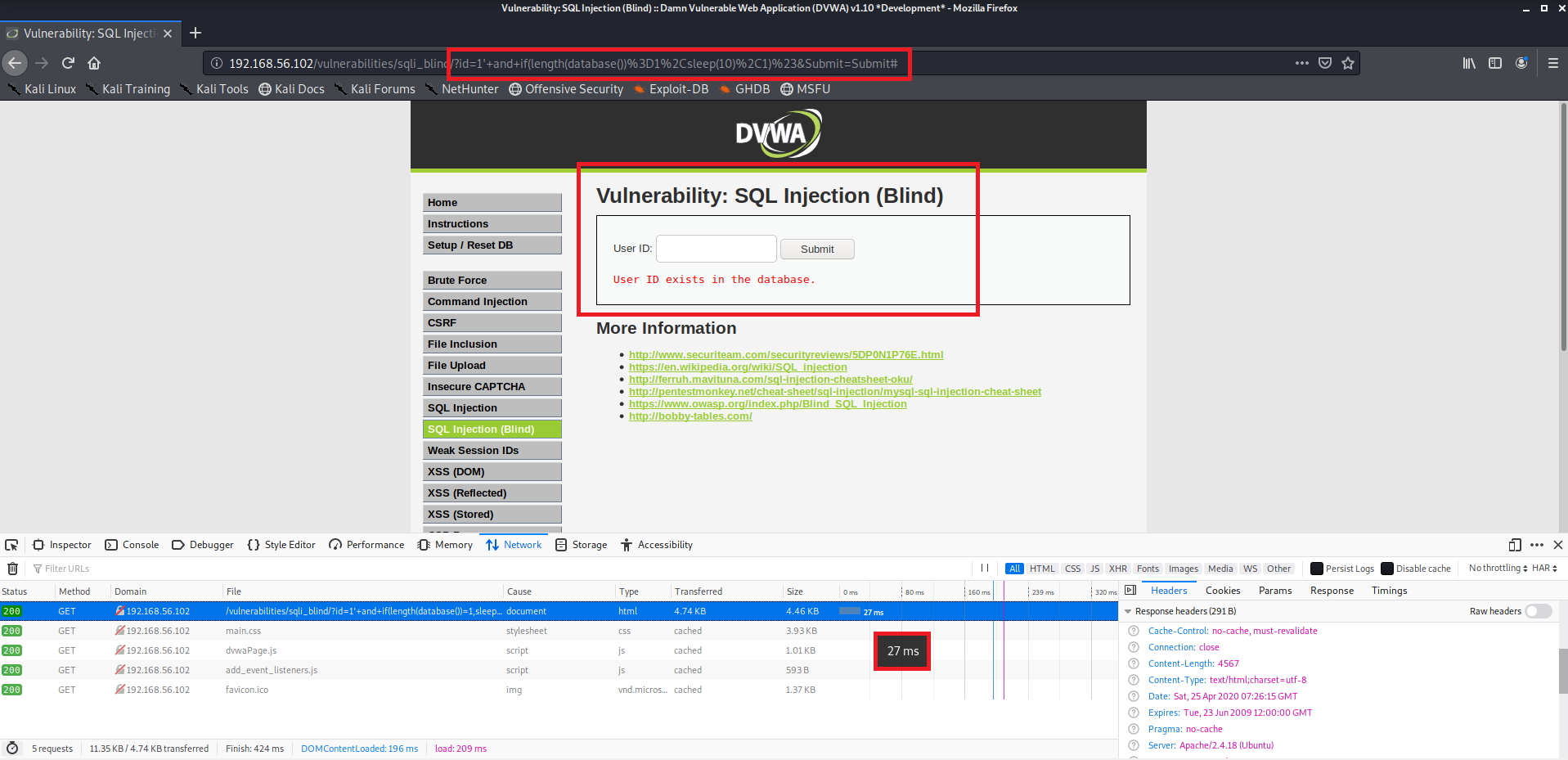Open devtools customize options menu

1537,545
